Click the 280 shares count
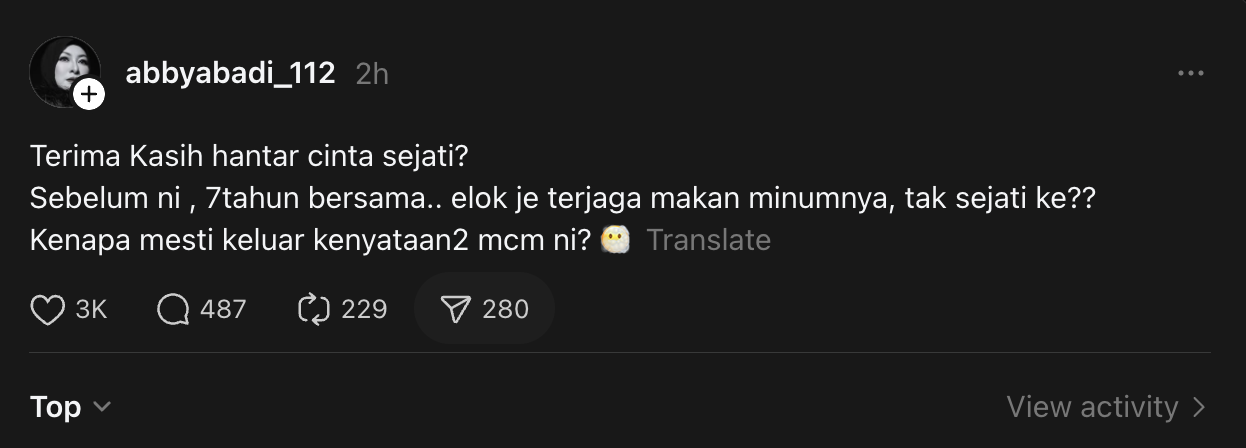 [x=505, y=310]
